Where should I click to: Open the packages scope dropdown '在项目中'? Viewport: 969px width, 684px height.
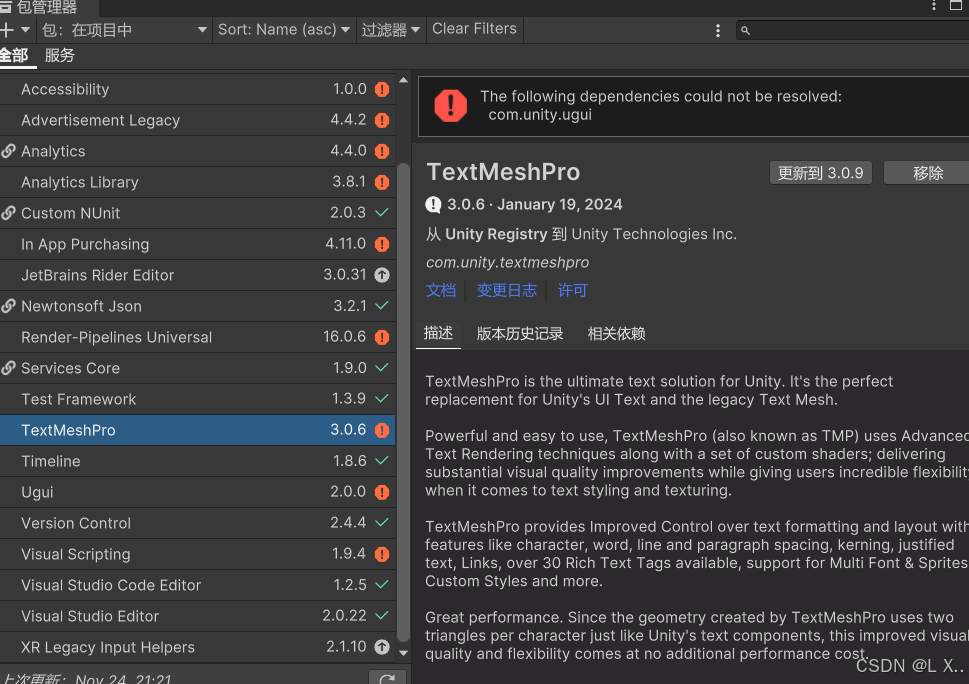pos(124,30)
